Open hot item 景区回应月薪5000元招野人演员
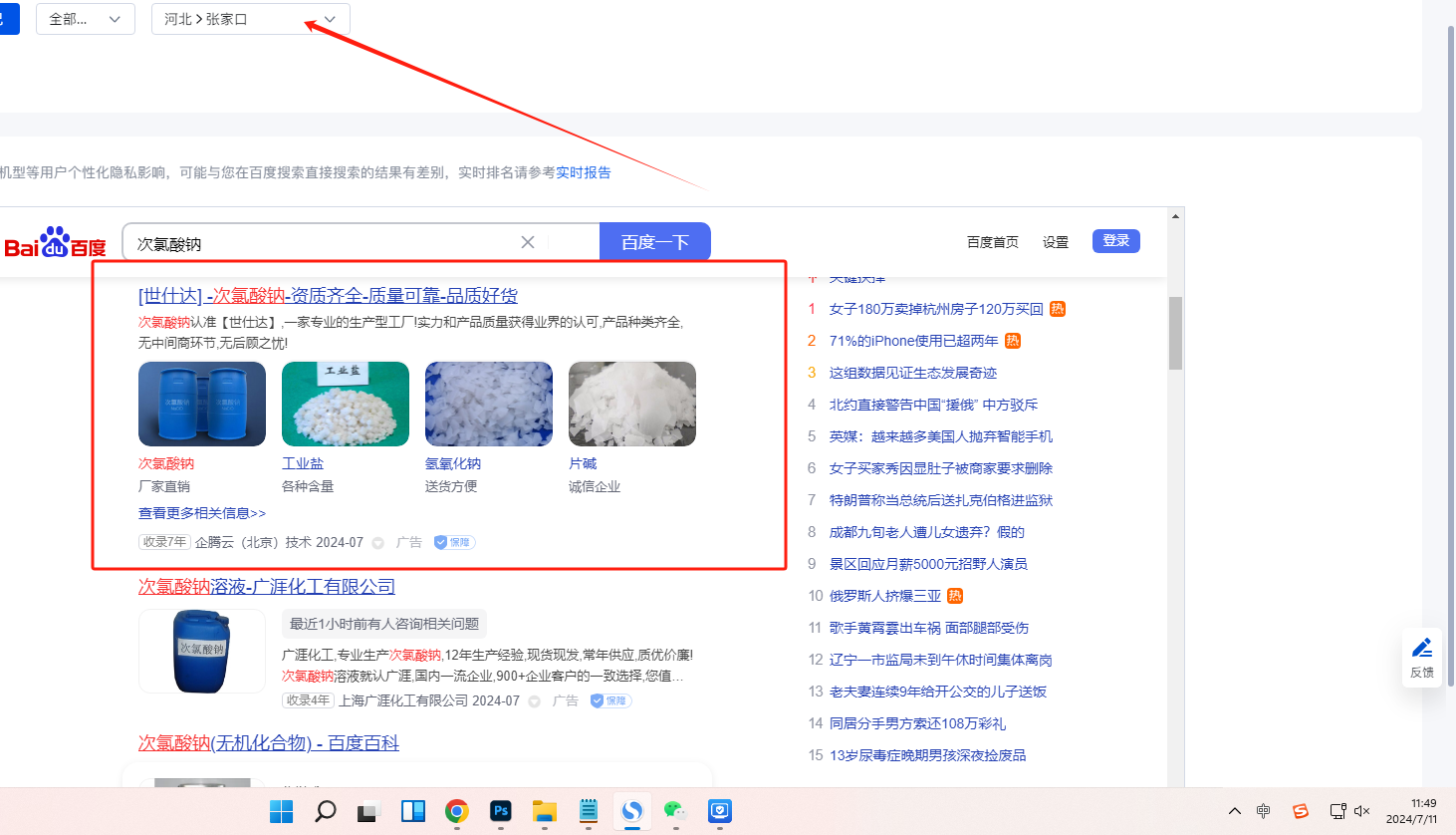 point(928,564)
